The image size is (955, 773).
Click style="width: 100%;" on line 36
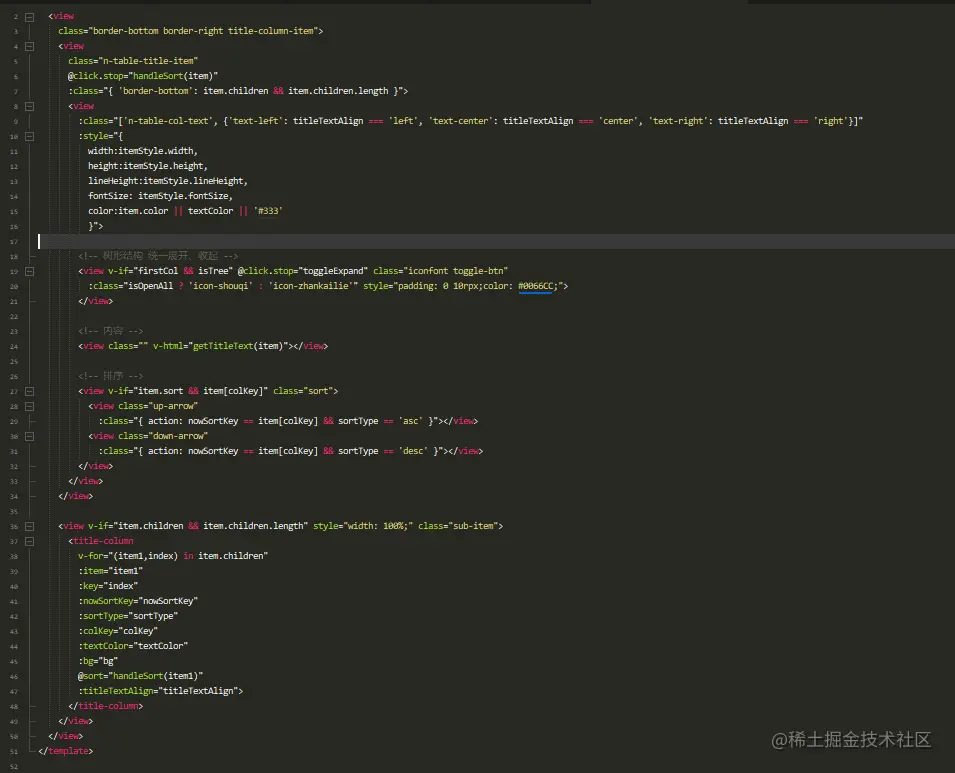363,526
